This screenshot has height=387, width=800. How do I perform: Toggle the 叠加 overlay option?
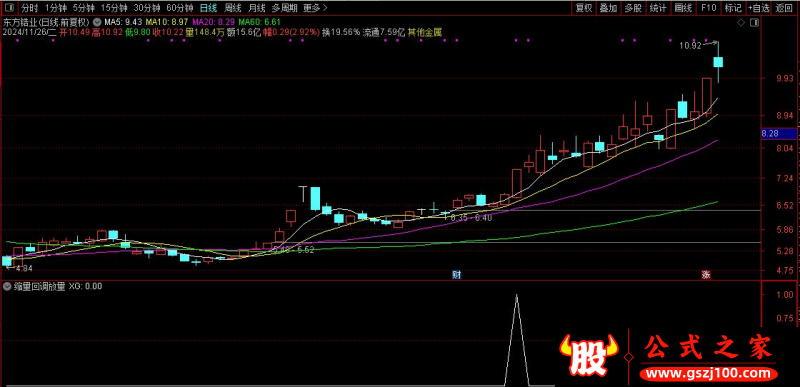click(x=608, y=8)
